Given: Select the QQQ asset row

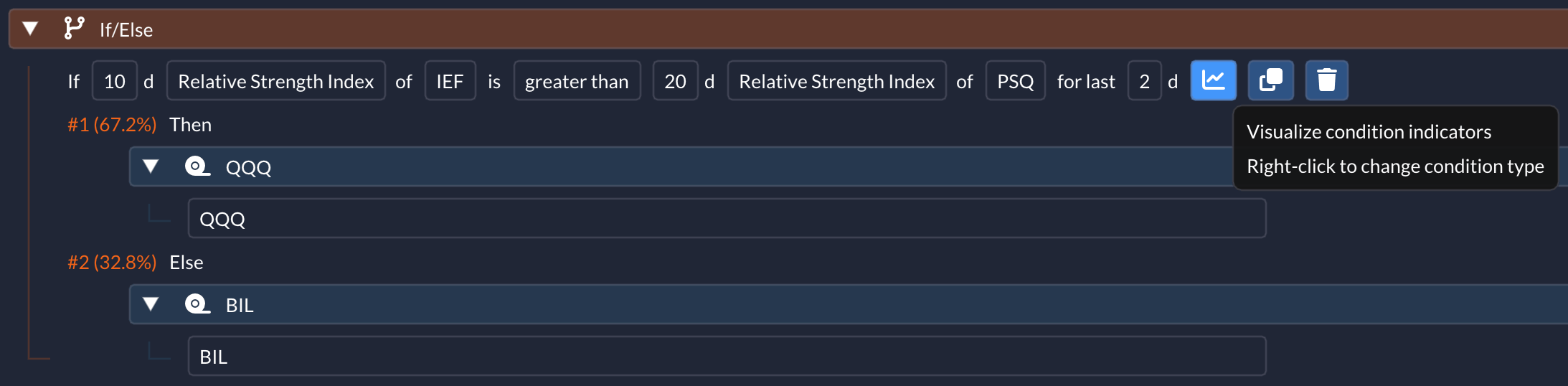Looking at the screenshot, I should coord(726,219).
